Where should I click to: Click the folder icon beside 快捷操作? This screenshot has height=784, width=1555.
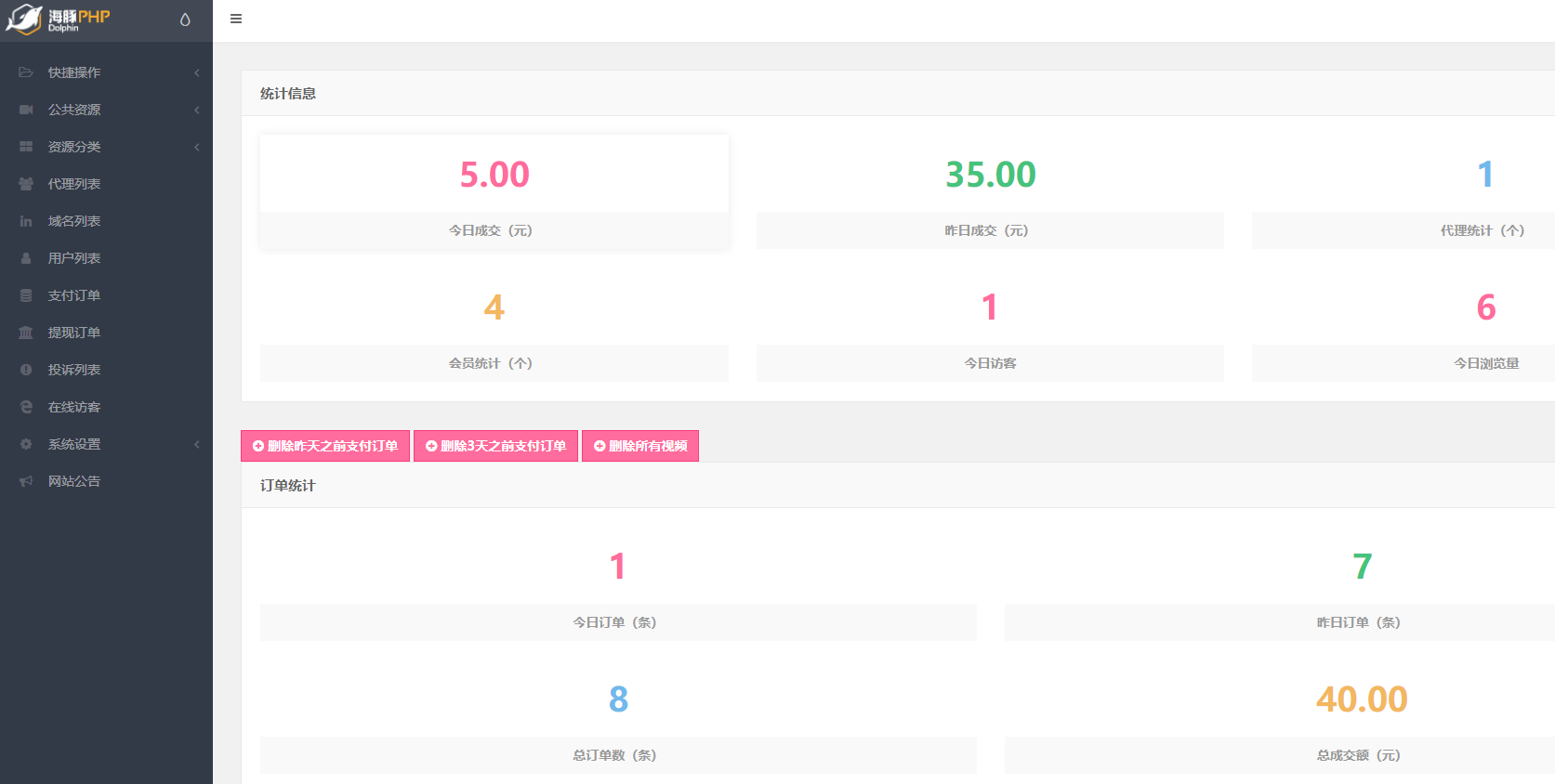(26, 72)
